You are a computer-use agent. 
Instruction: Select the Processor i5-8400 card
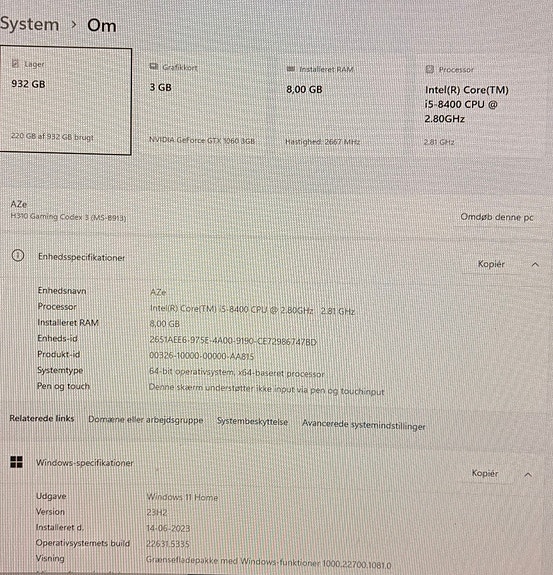477,106
